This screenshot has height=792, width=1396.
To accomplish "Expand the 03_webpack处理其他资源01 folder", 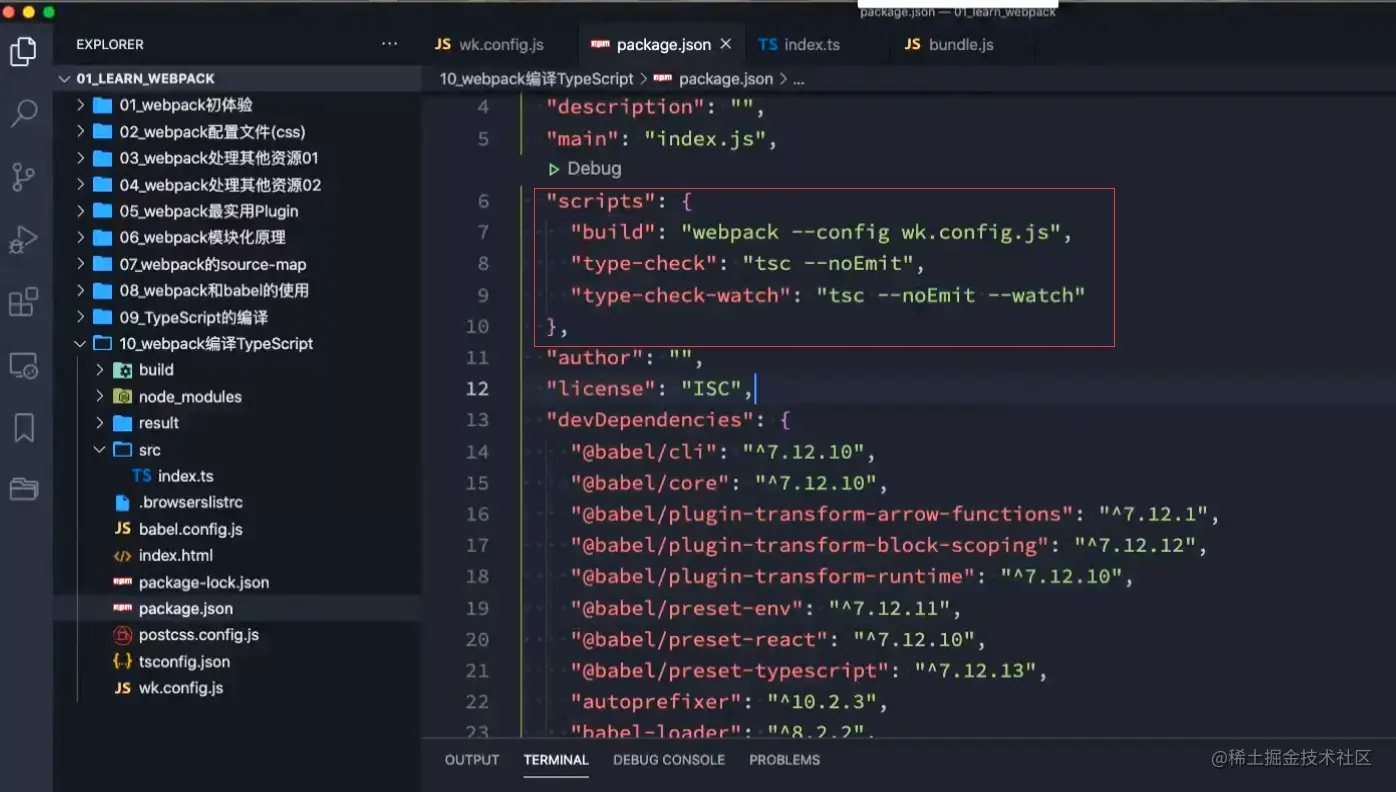I will [x=237, y=158].
